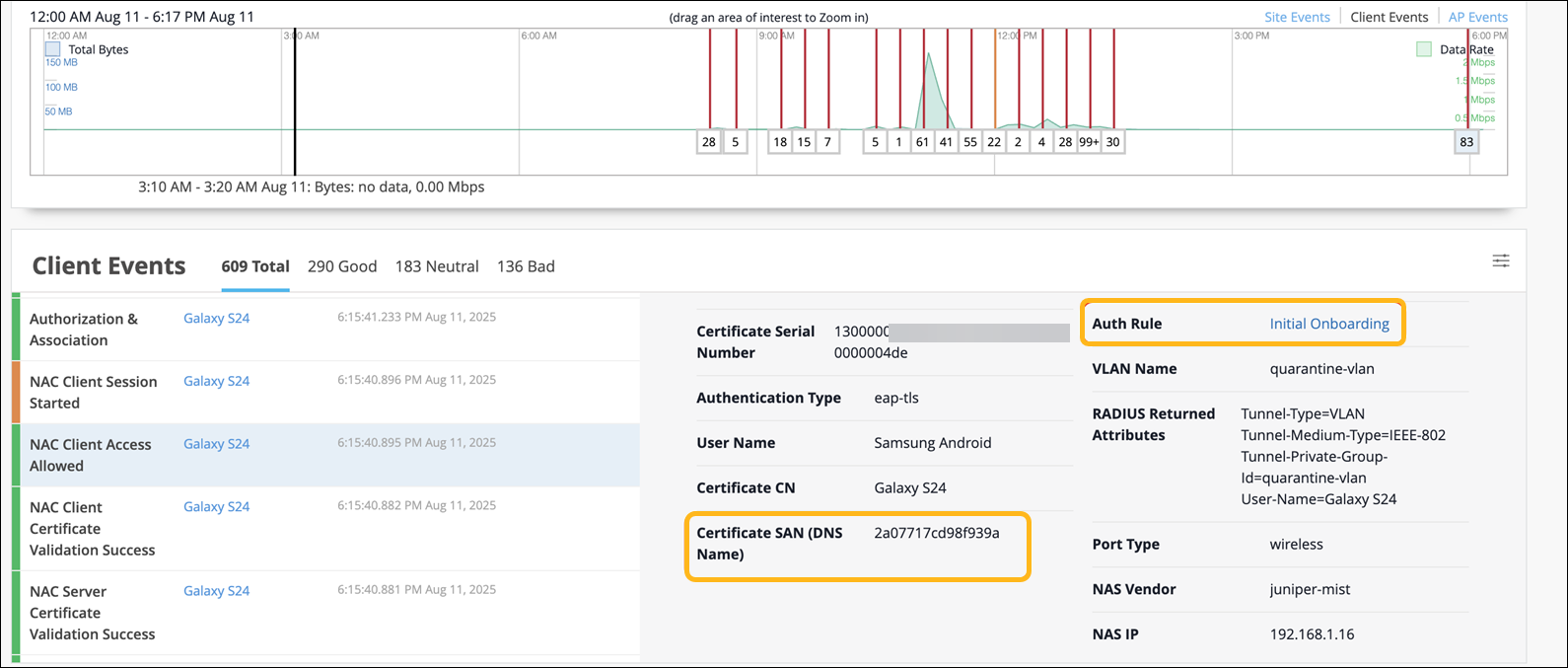Switch to the AP Events tab
Image resolution: width=1568 pixels, height=668 pixels.
tap(1477, 17)
